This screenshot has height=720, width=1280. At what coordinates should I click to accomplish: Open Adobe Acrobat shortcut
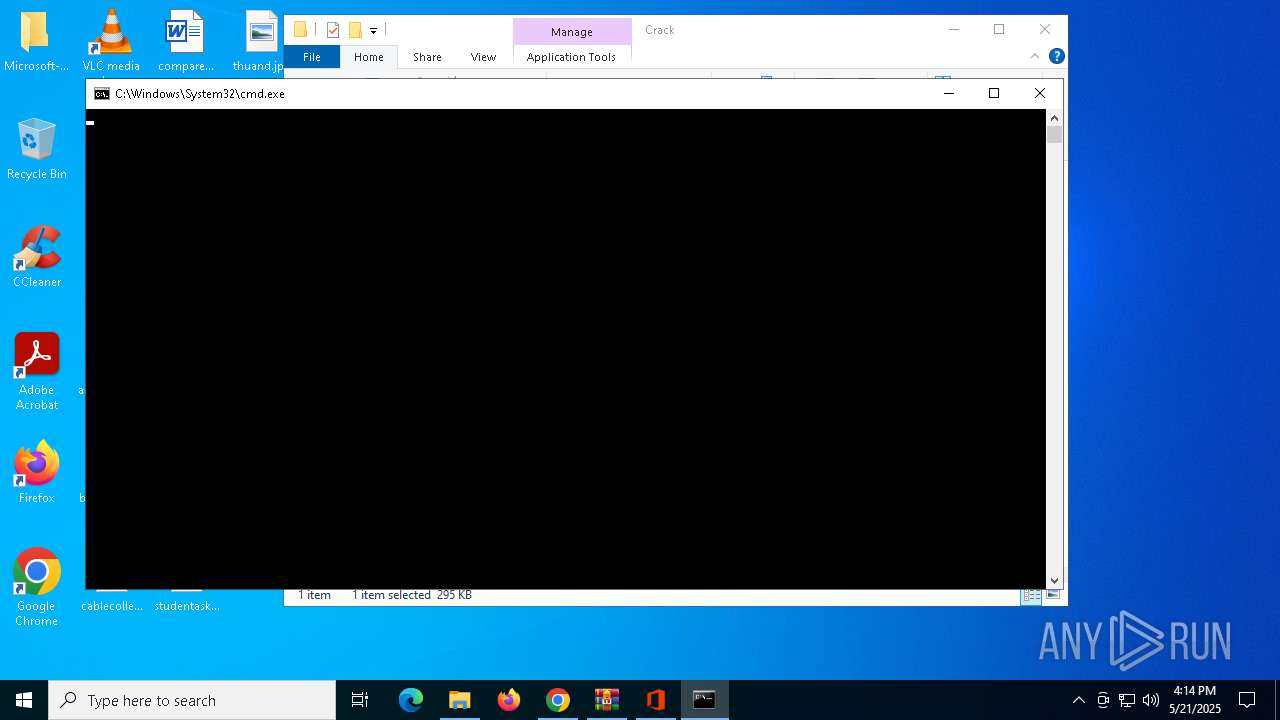(37, 372)
